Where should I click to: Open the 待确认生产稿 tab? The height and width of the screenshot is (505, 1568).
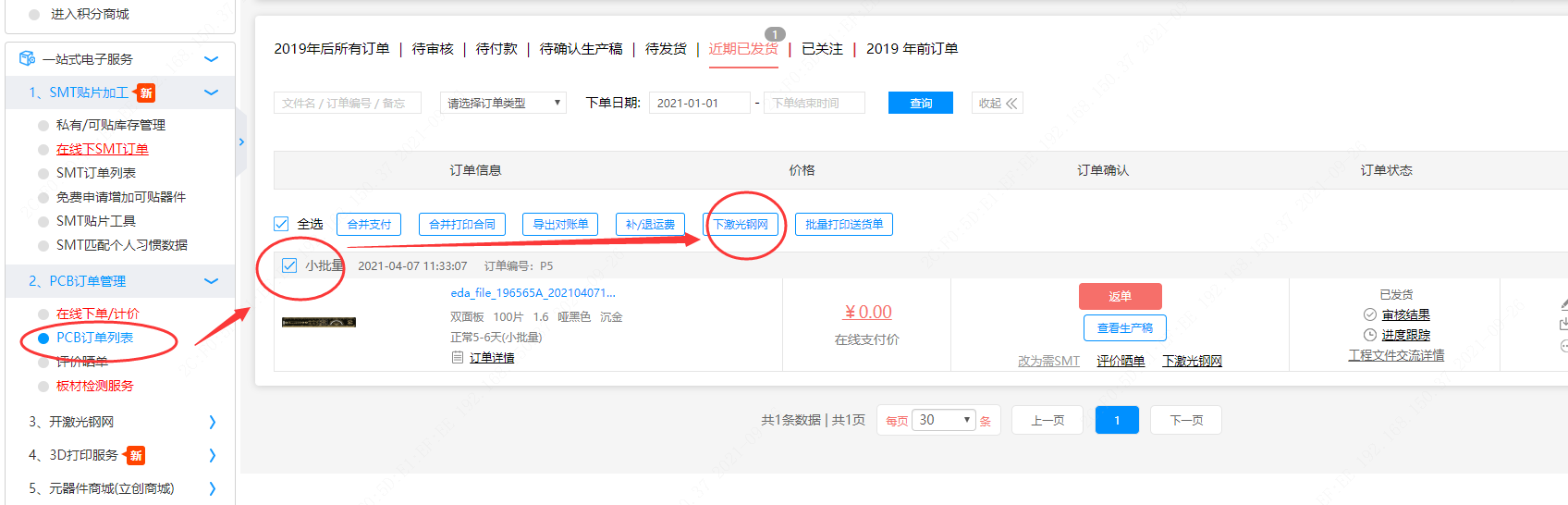581,48
